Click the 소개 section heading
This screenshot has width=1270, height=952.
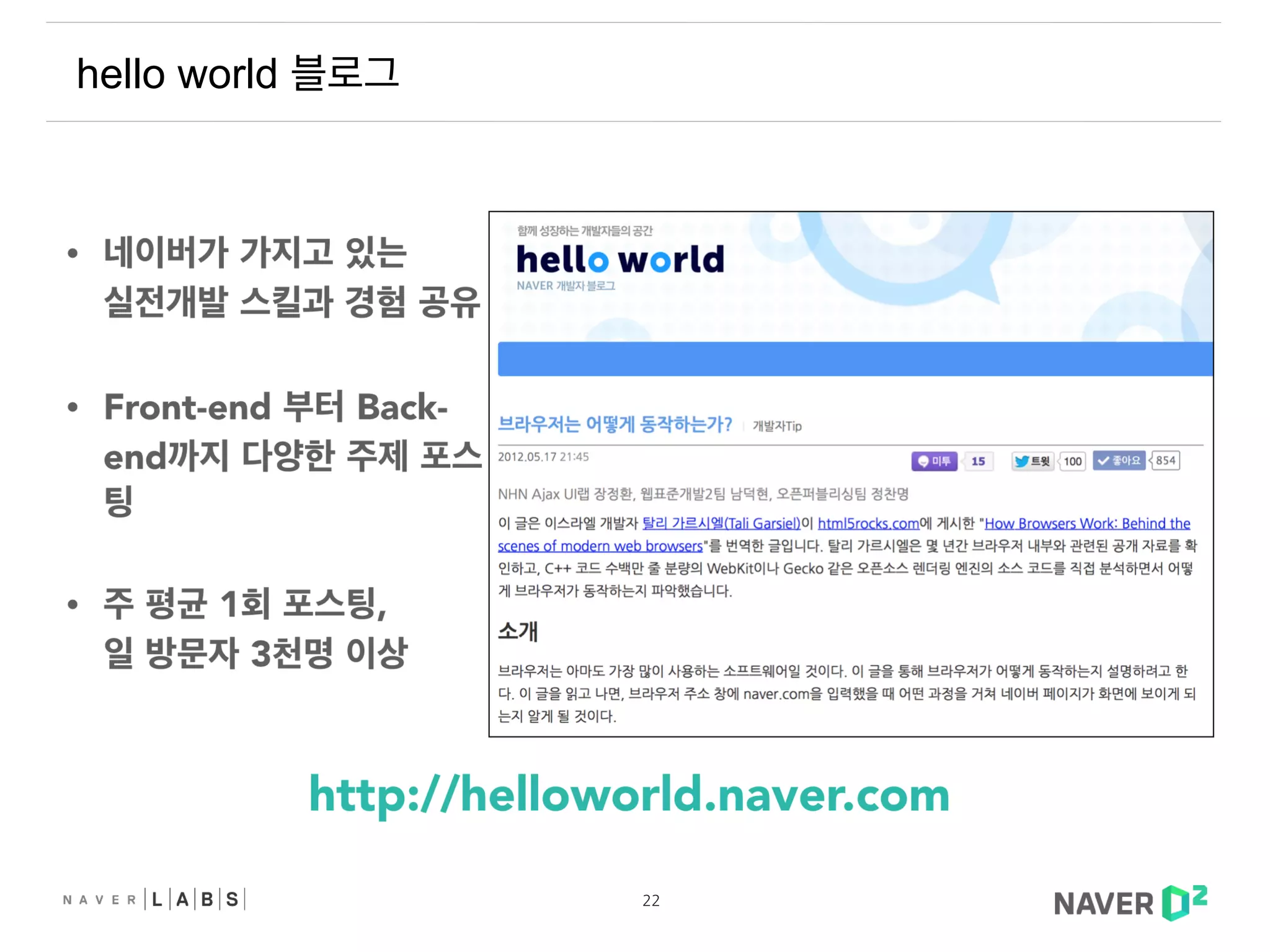517,631
